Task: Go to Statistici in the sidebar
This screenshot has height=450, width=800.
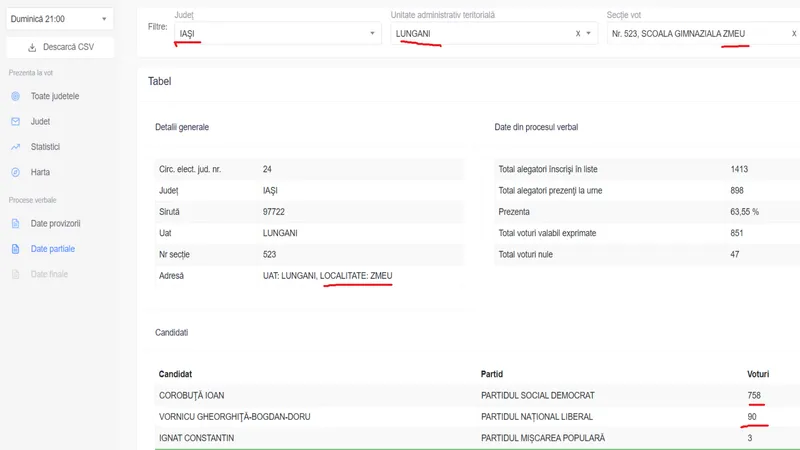Action: click(46, 147)
